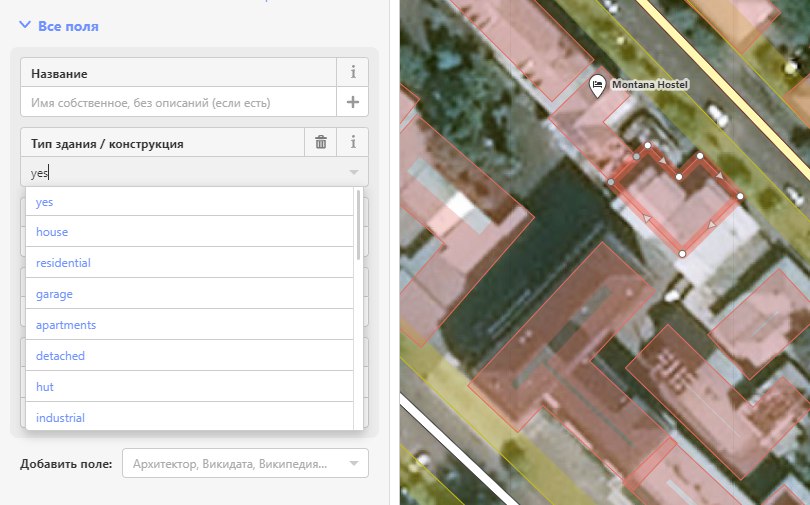Click the Montana Hostel map pin icon
The image size is (810, 505).
click(597, 86)
